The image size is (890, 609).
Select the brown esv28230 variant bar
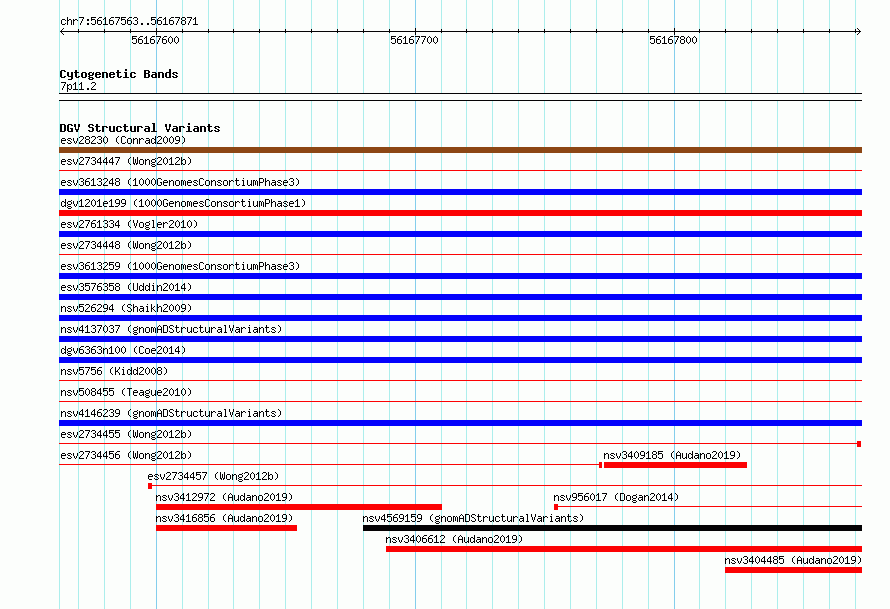(460, 150)
